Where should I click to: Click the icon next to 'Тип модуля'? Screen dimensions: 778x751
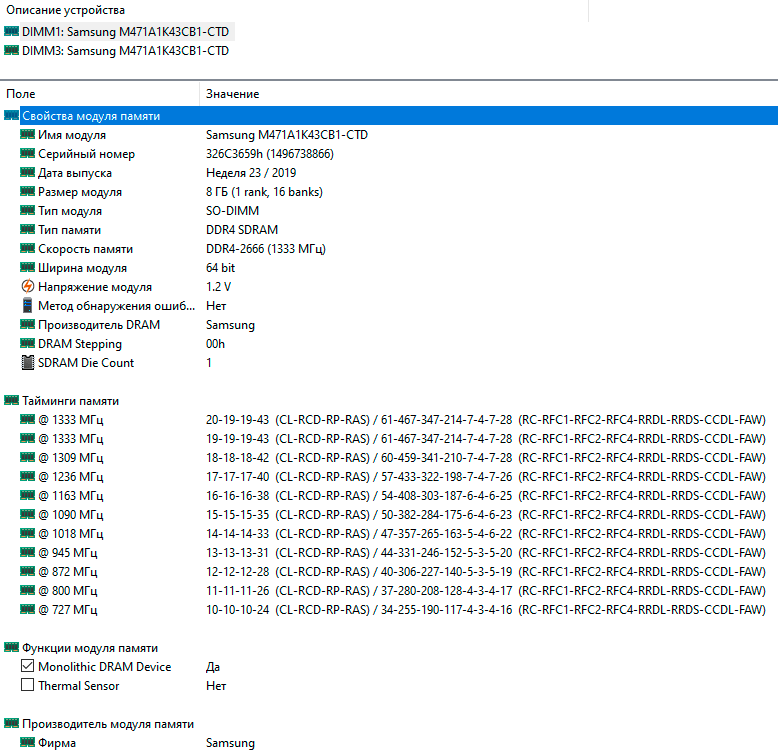pos(27,210)
